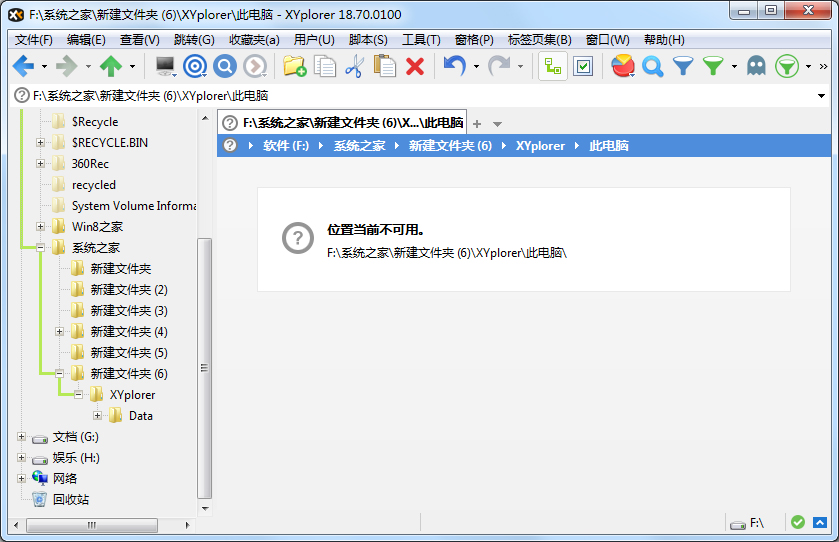Open the 编辑(E) menu
The height and width of the screenshot is (542, 839).
(x=86, y=40)
